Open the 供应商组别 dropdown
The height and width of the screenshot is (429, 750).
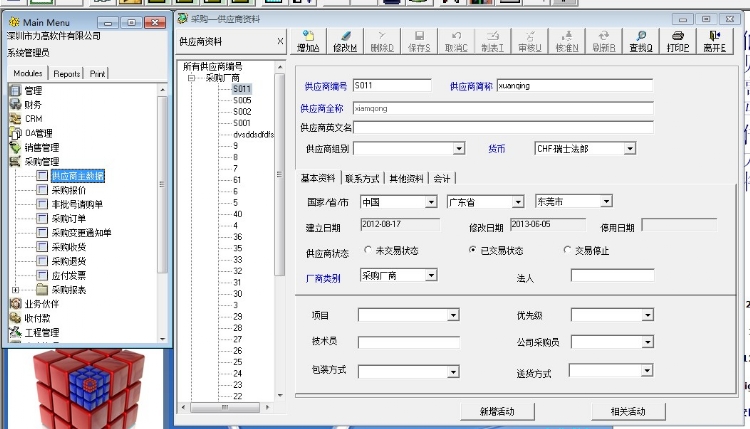(x=459, y=148)
